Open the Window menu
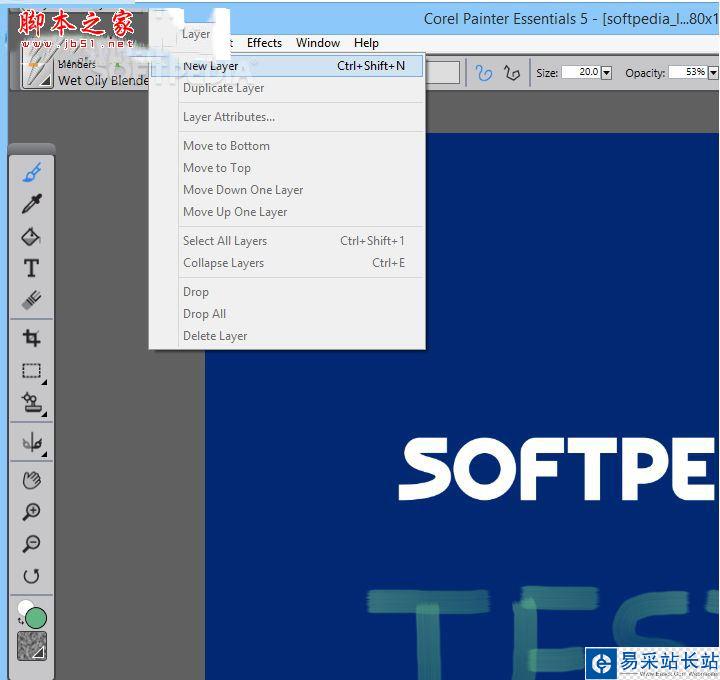 (x=318, y=43)
